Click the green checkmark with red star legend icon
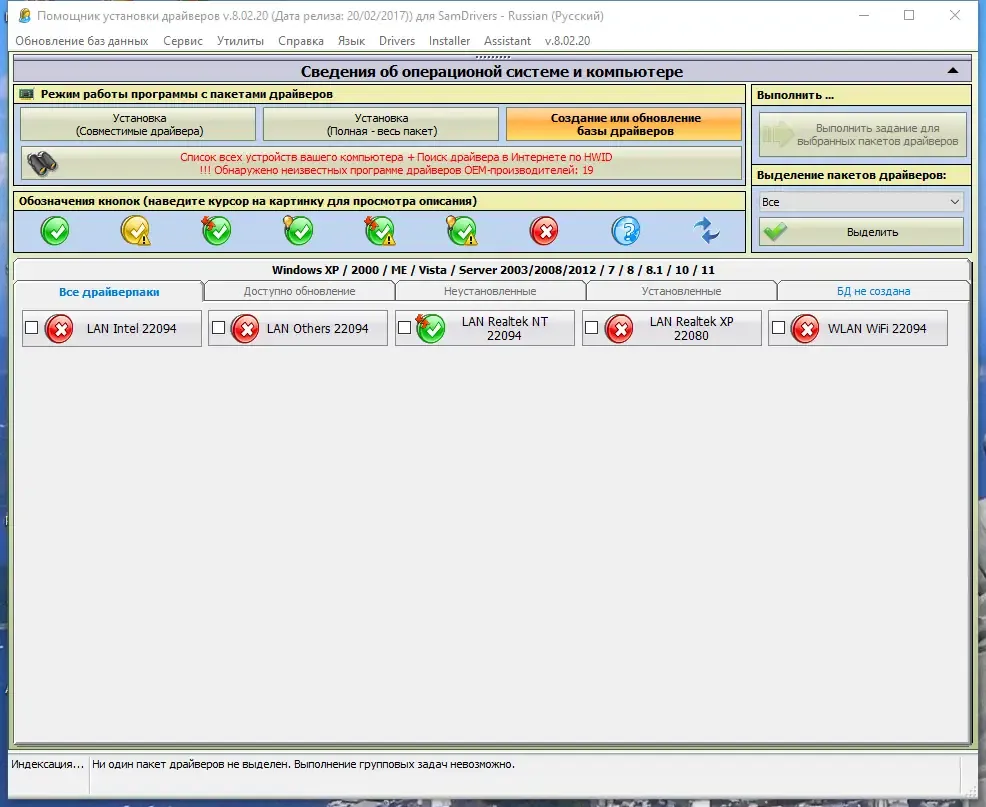 (217, 231)
